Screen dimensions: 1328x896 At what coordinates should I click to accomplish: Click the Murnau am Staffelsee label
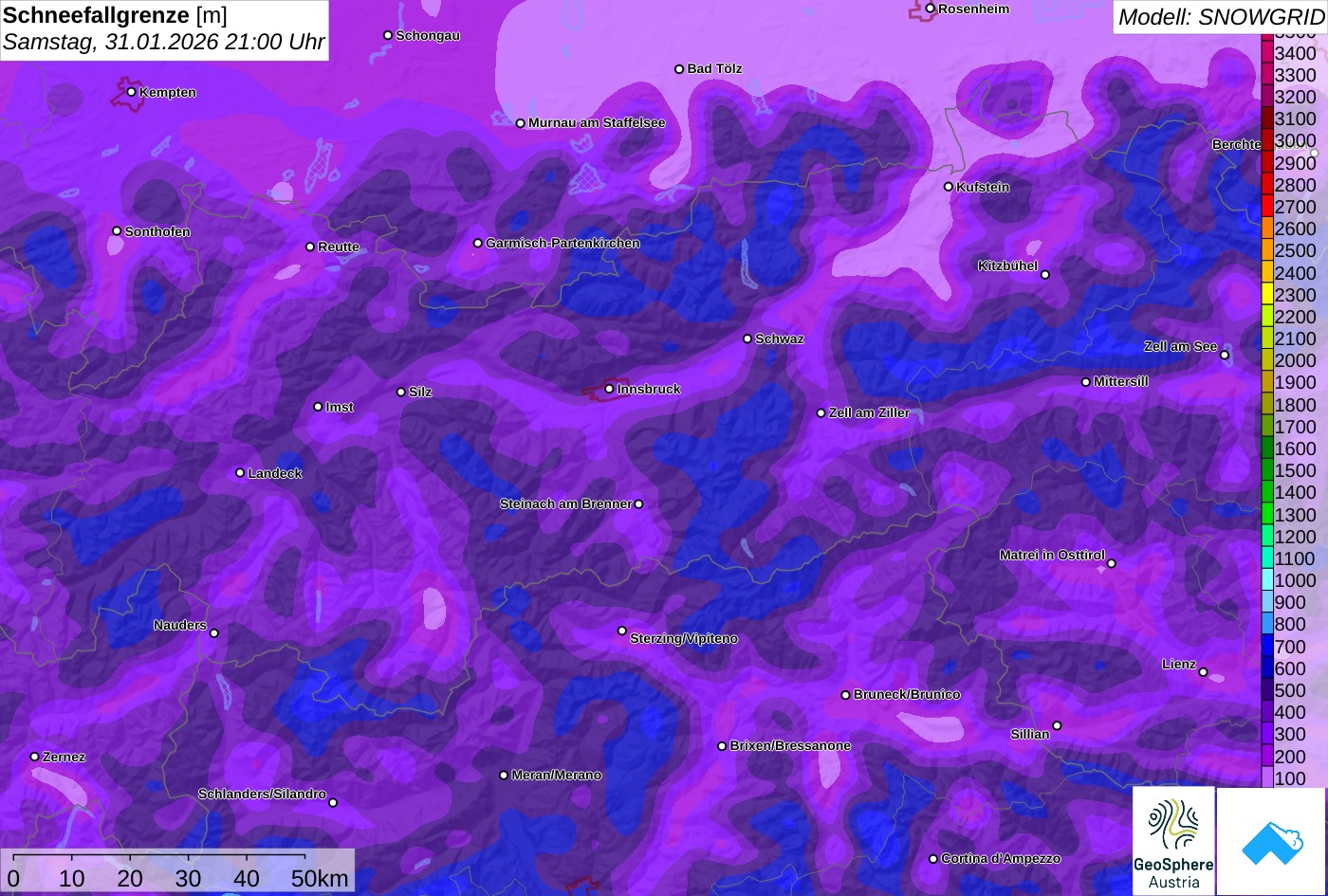(x=597, y=122)
